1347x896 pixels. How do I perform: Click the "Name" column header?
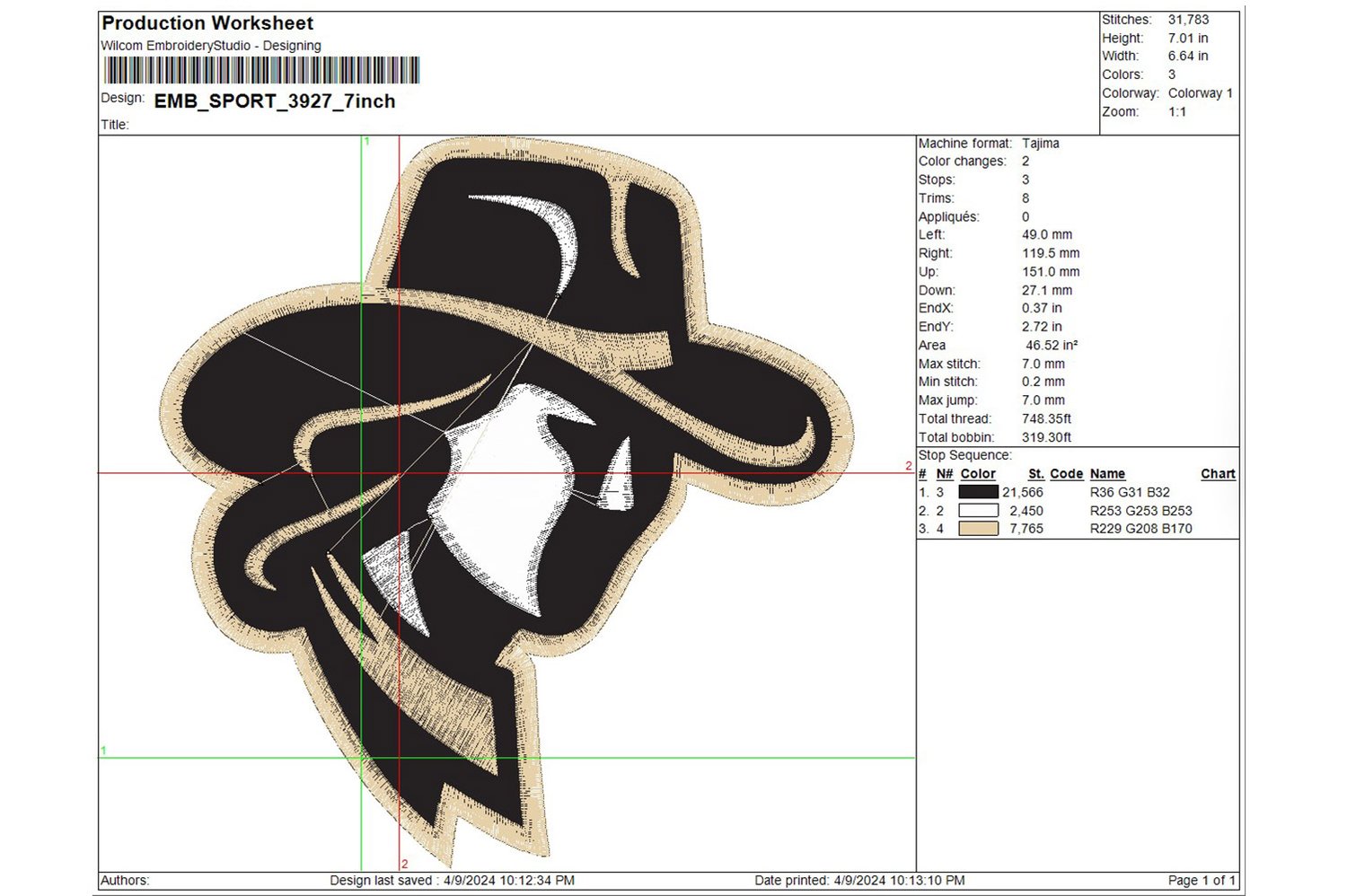coord(1107,474)
